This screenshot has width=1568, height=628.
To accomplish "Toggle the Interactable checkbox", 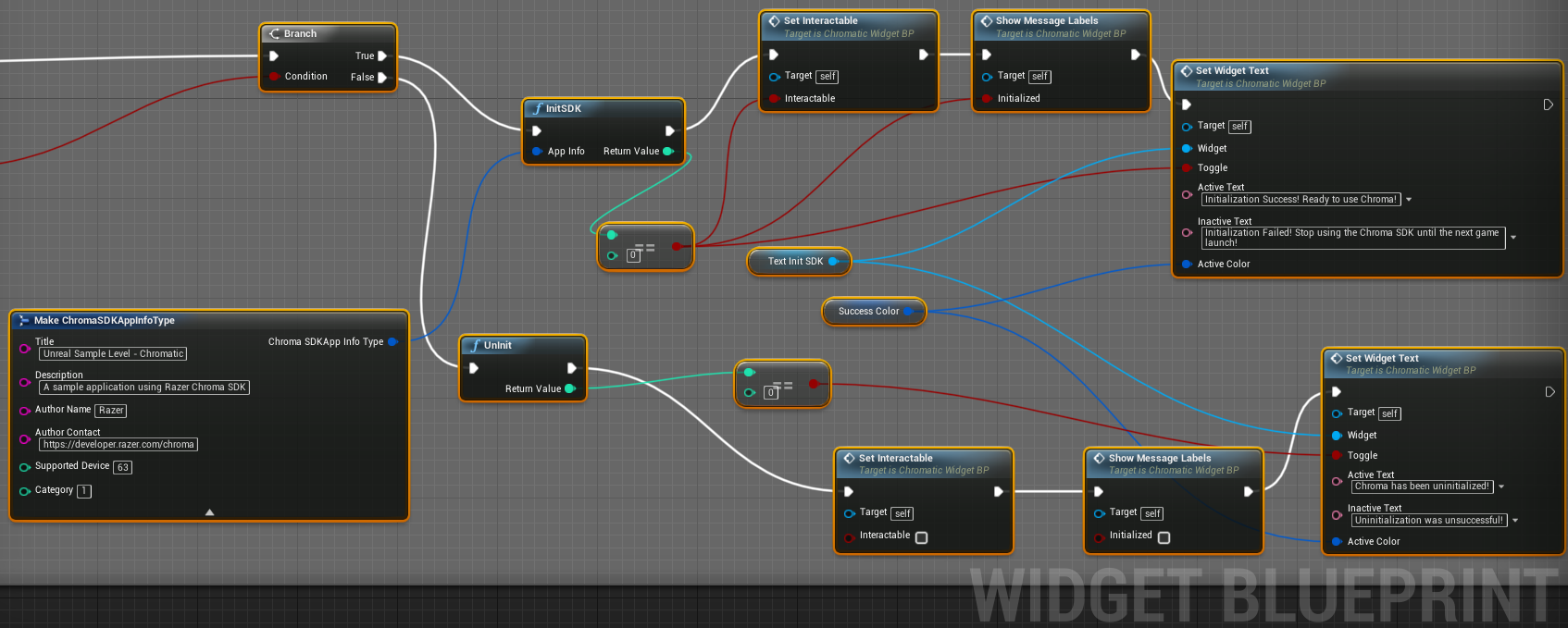I will 921,537.
